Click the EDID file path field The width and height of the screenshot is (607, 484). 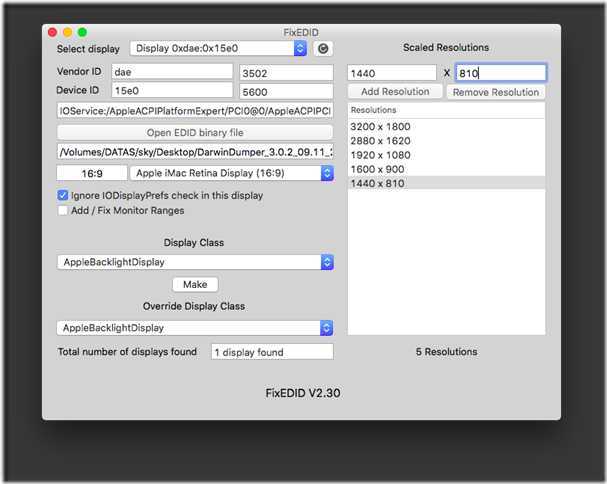pyautogui.click(x=195, y=152)
